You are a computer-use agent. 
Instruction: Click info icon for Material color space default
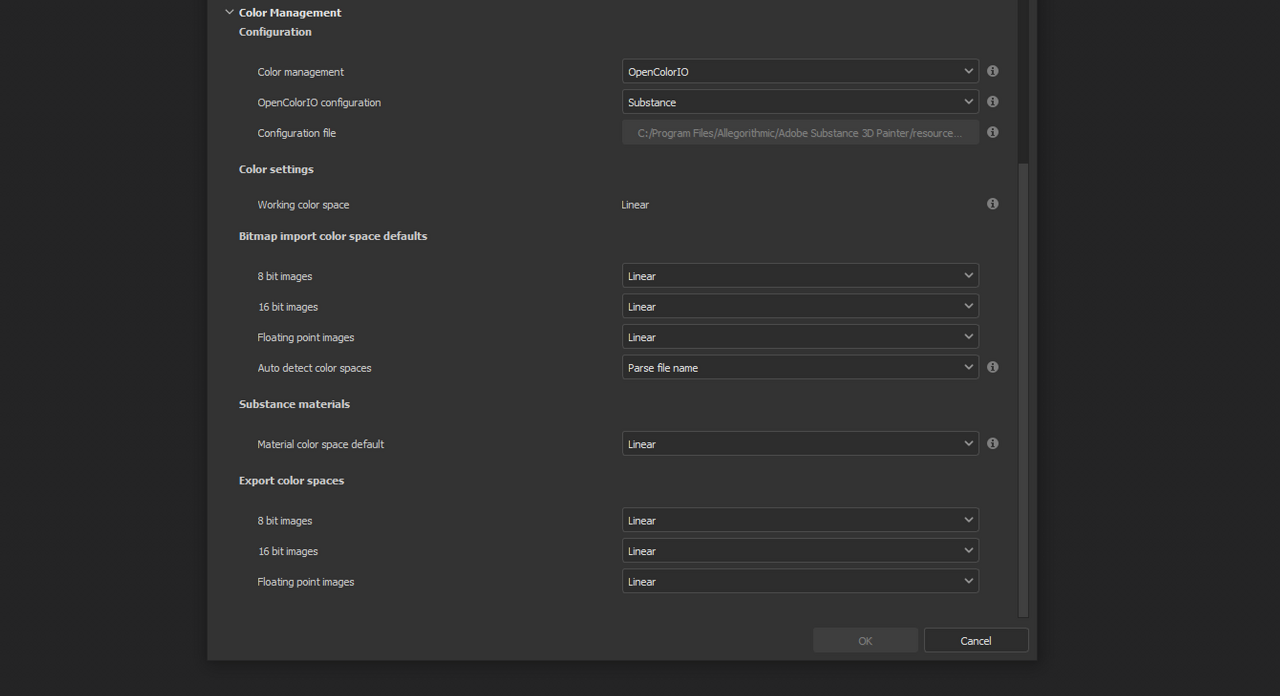(993, 443)
